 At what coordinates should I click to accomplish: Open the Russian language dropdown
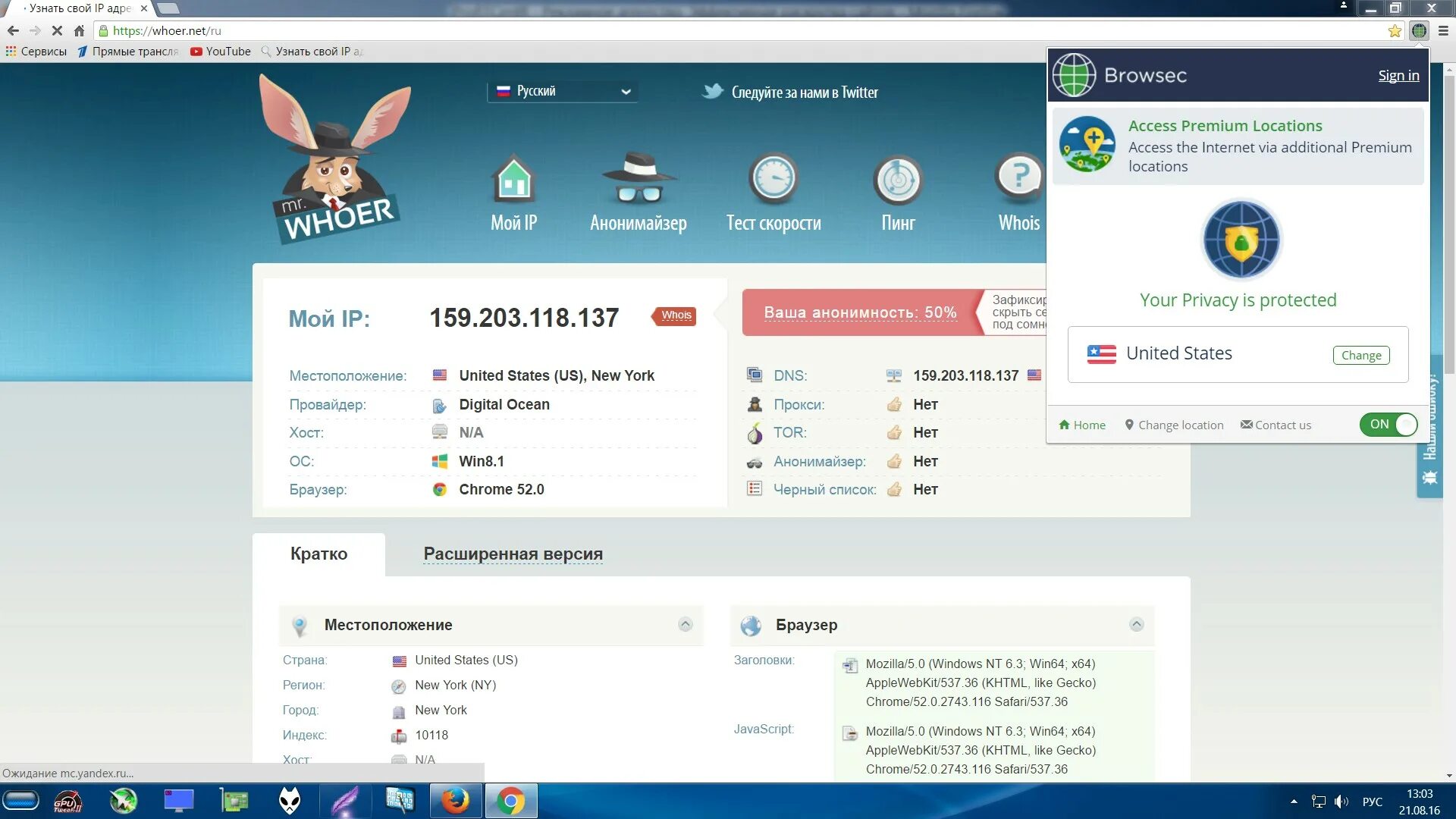563,91
